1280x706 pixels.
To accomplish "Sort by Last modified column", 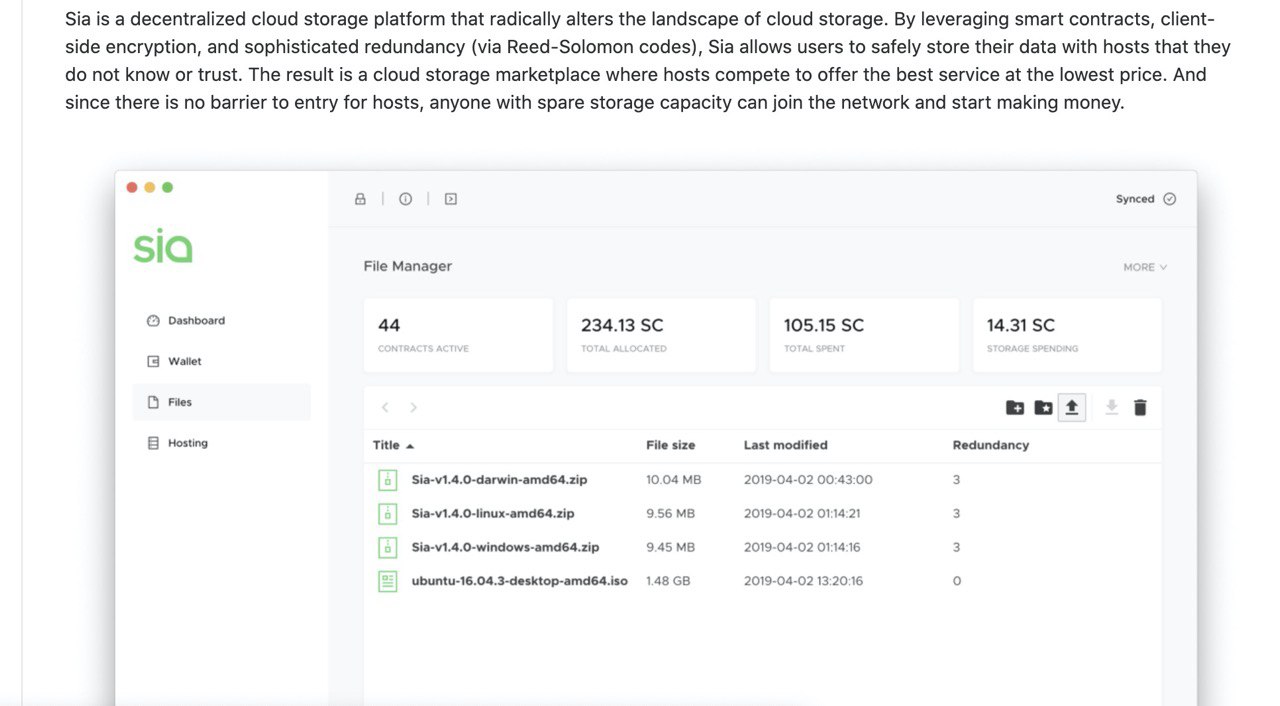I will pyautogui.click(x=786, y=445).
